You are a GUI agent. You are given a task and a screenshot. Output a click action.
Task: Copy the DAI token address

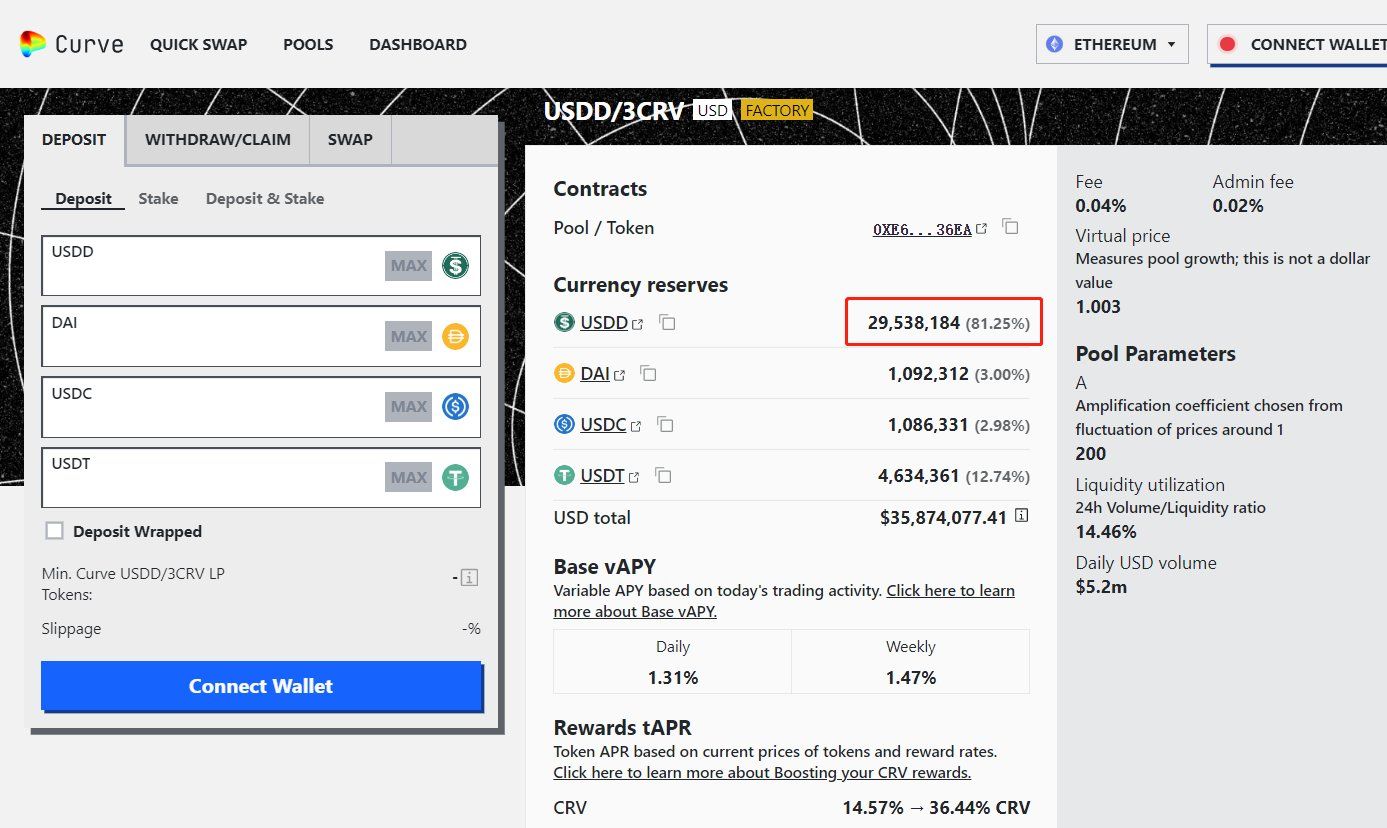(649, 374)
